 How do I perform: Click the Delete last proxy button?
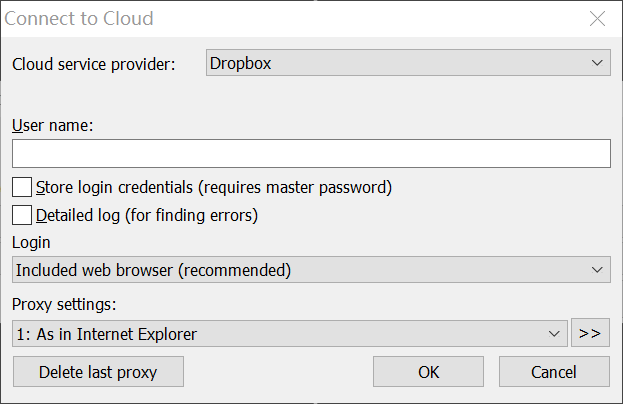click(x=98, y=372)
